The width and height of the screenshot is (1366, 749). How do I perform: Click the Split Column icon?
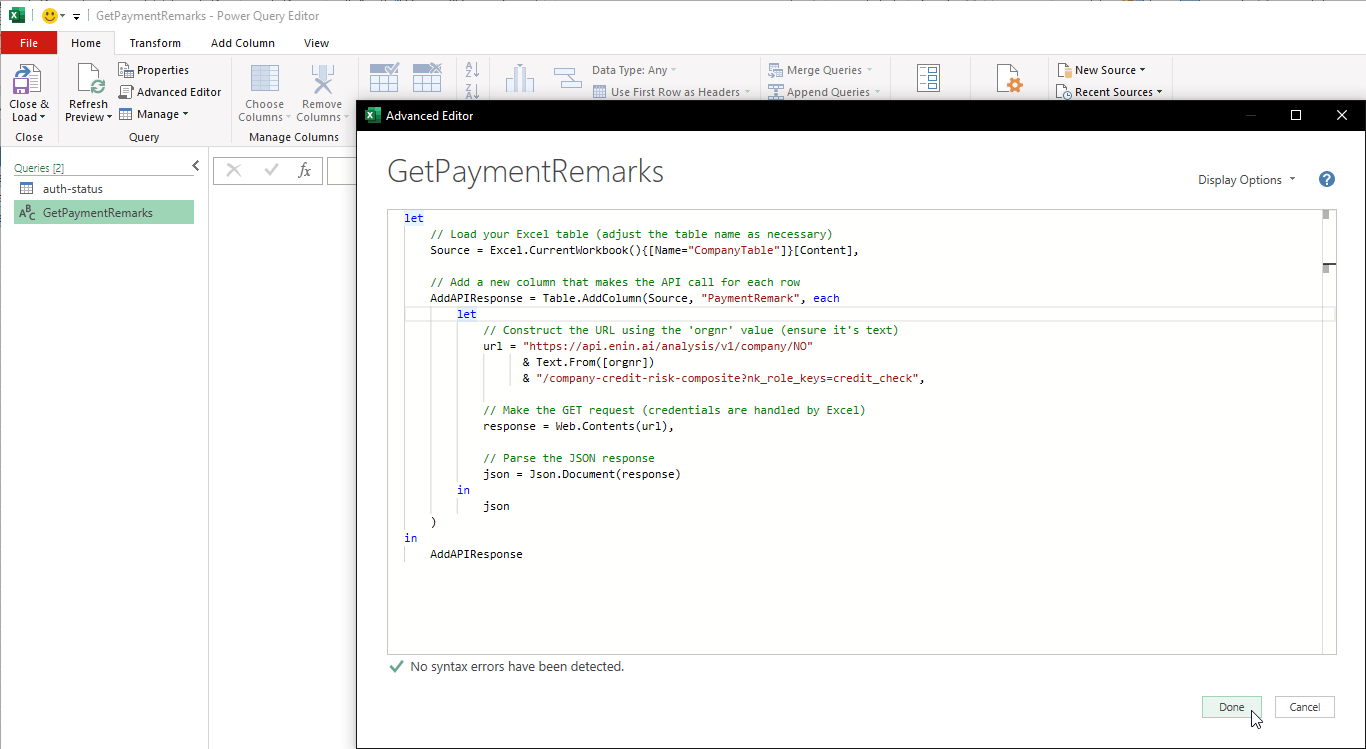pyautogui.click(x=520, y=77)
